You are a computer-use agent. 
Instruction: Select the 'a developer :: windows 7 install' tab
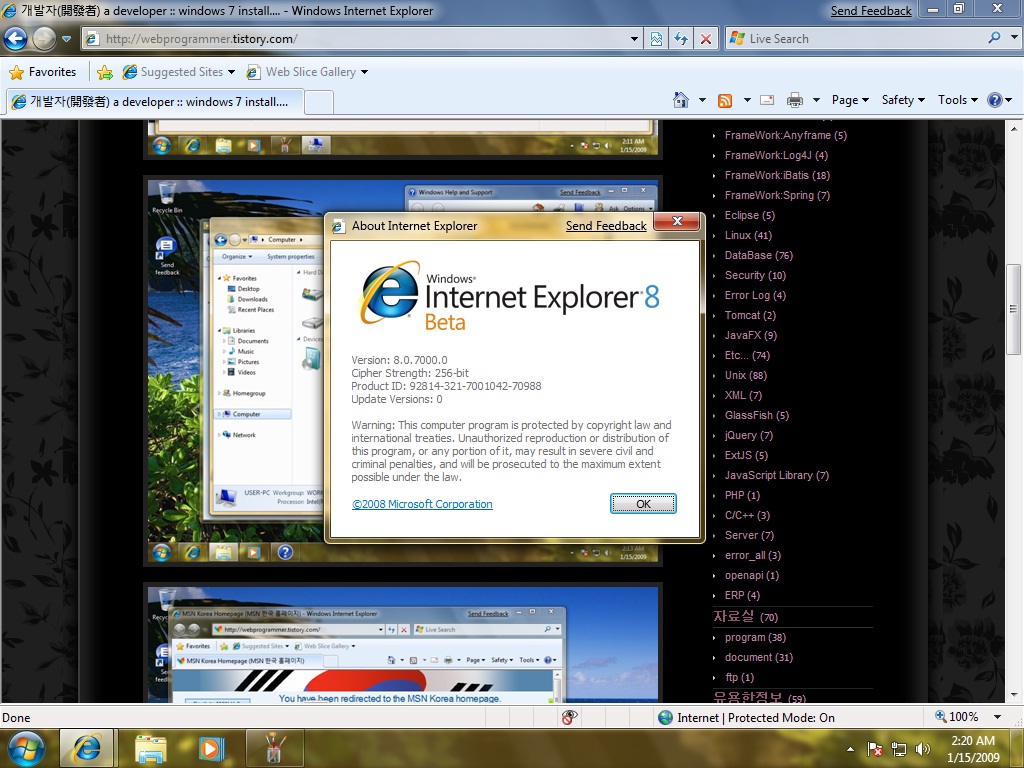tap(155, 102)
